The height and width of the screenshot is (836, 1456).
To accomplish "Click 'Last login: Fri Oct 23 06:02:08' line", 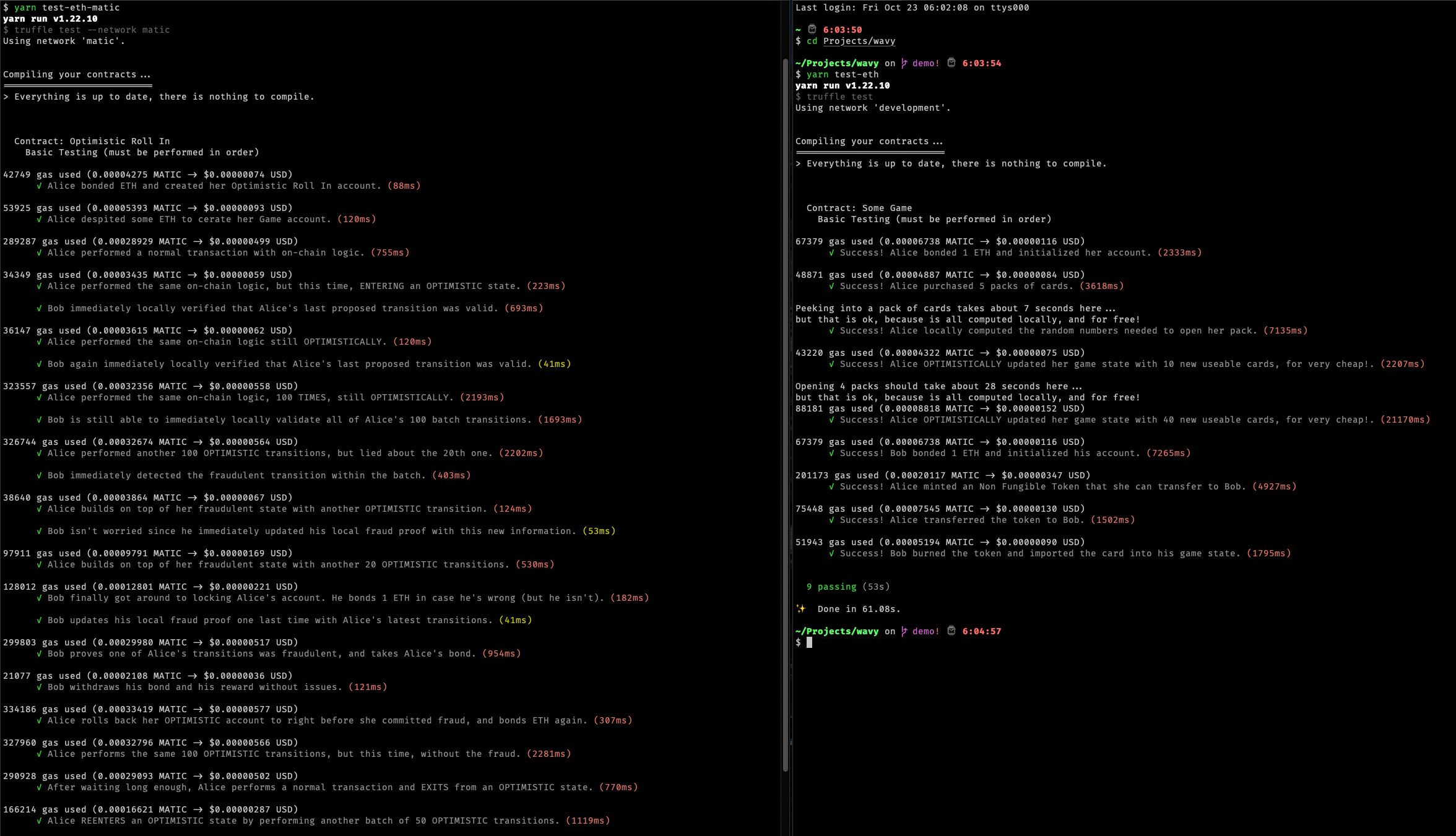I will 912,7.
